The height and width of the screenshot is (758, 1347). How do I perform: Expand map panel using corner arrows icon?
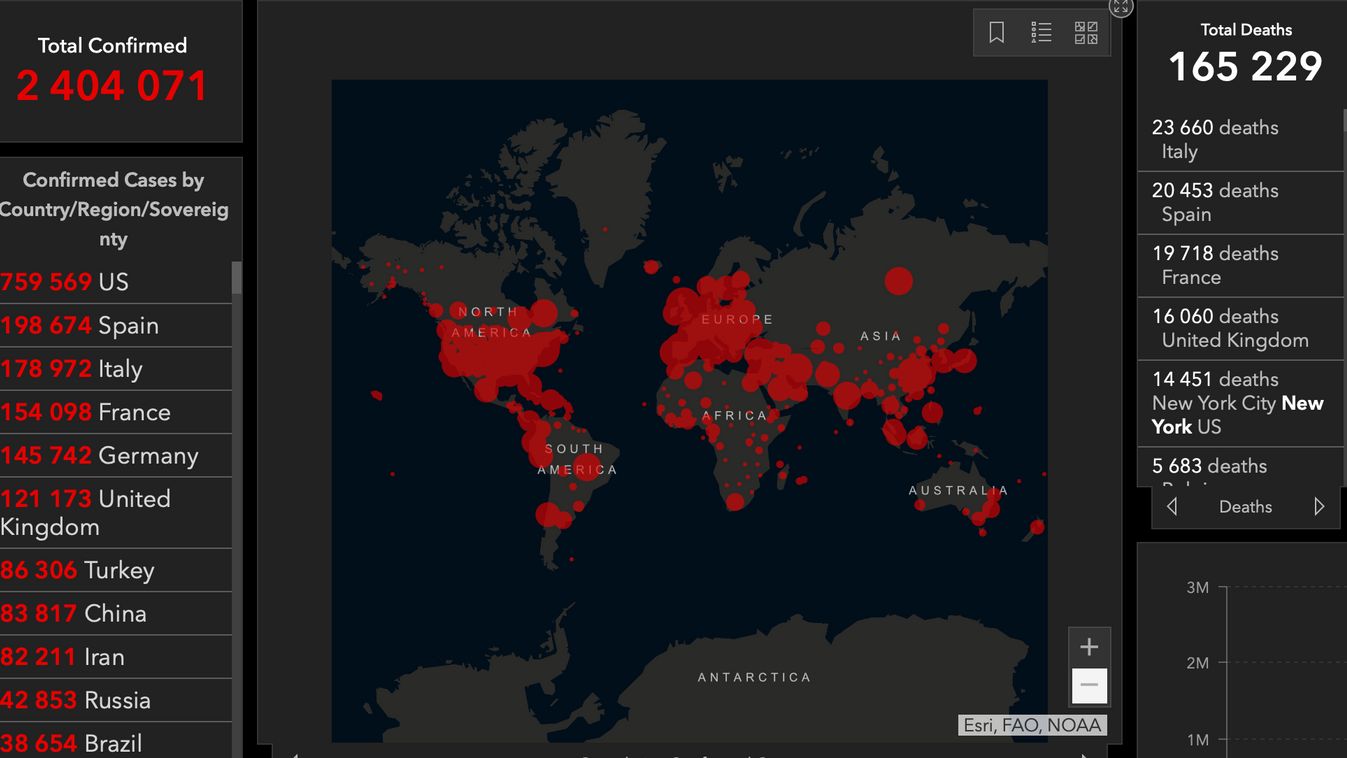pos(1121,6)
